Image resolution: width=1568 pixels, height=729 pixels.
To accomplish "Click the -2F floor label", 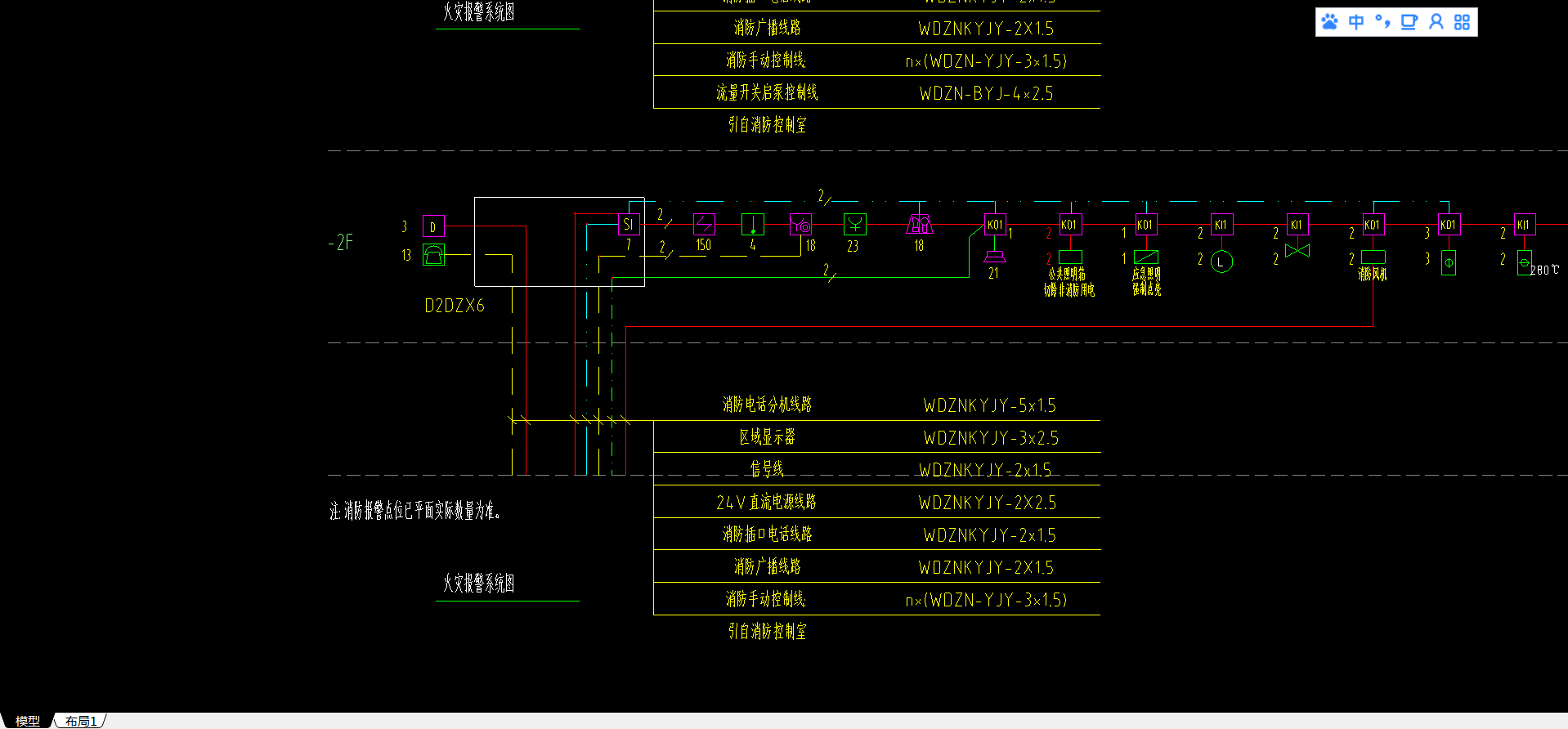I will pos(341,242).
